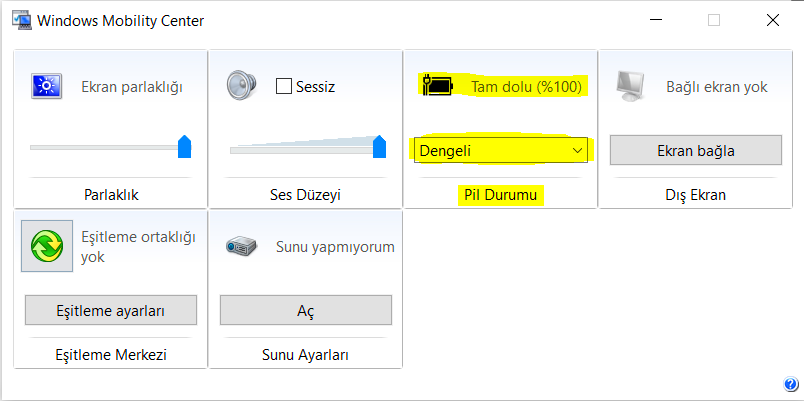The image size is (804, 401).
Task: Click the volume slider thumb
Action: pyautogui.click(x=379, y=147)
